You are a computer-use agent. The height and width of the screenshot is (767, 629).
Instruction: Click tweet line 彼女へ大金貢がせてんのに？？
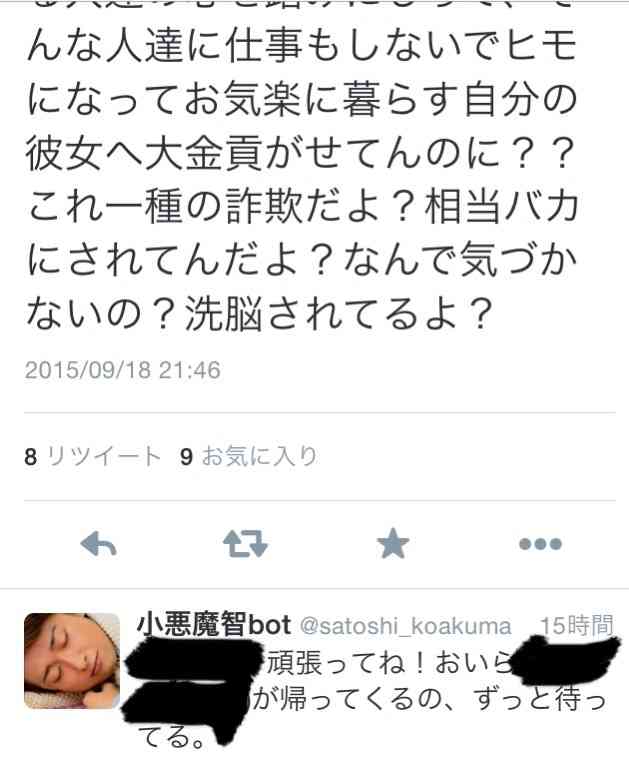pos(301,154)
